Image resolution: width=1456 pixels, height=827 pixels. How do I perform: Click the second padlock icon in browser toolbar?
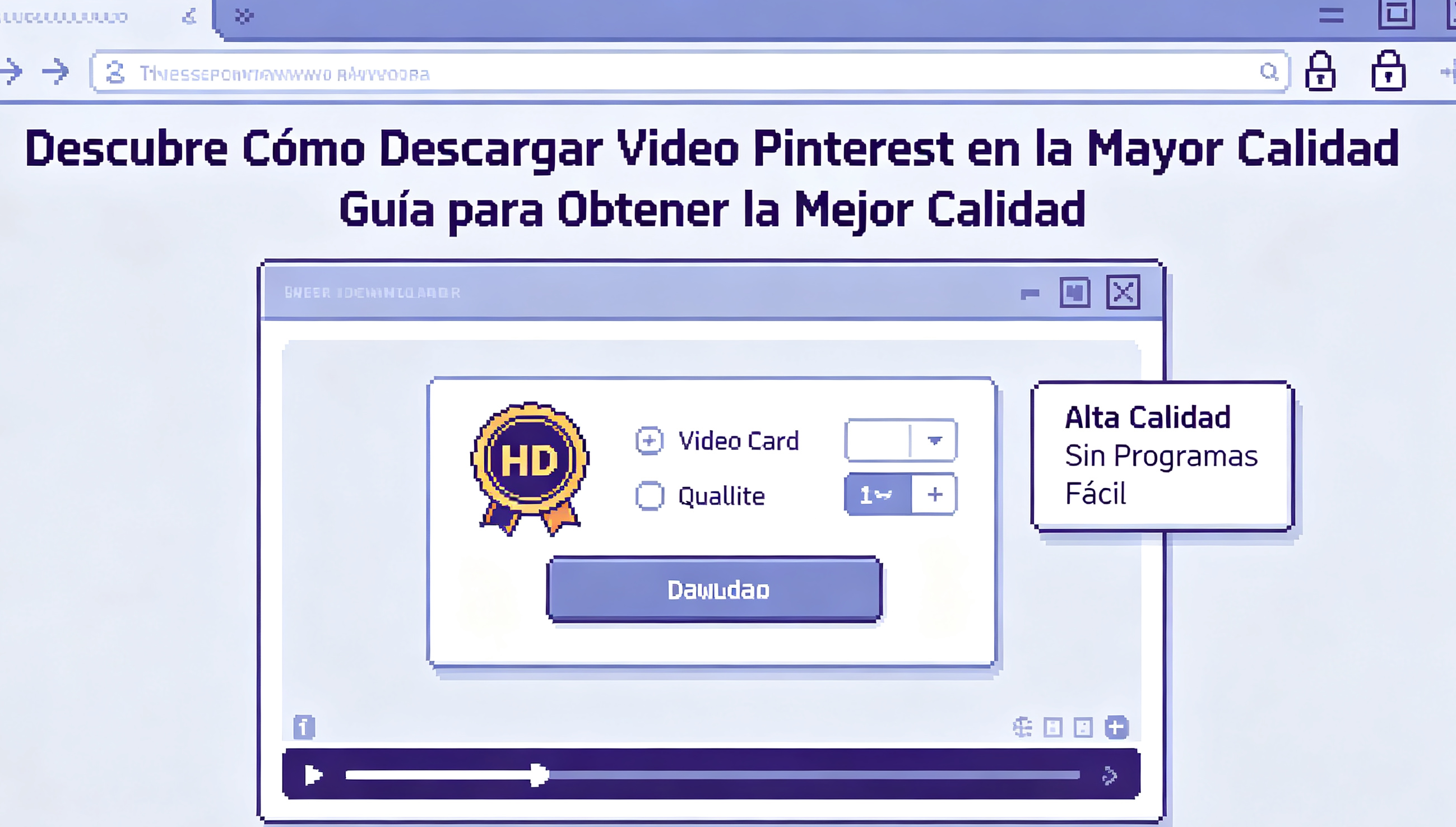coord(1388,71)
